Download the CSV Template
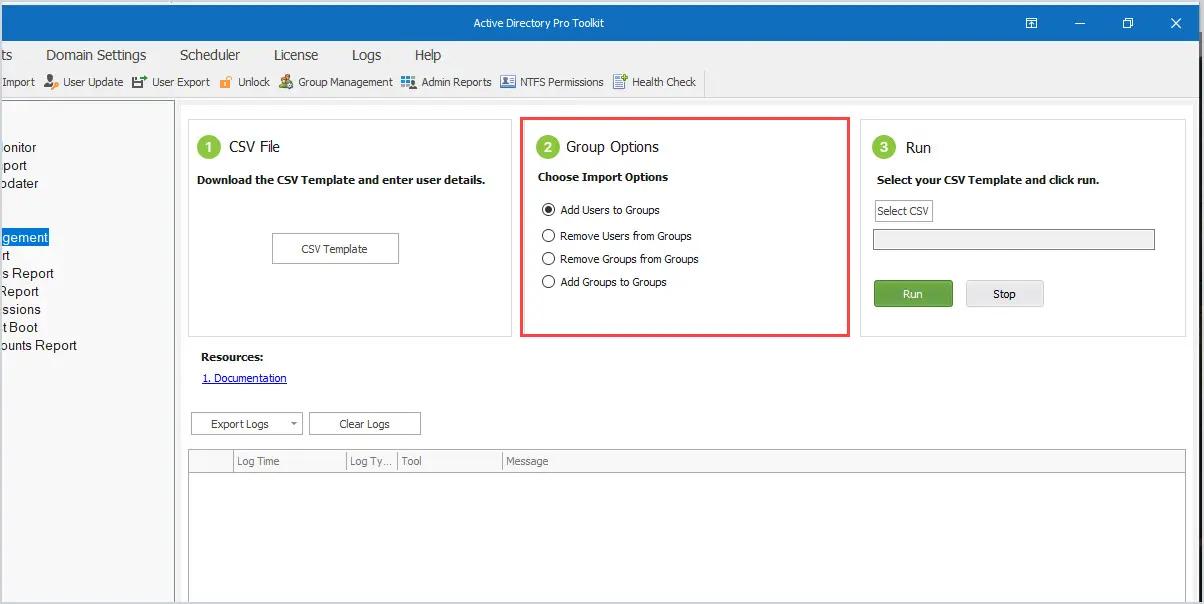 (335, 249)
